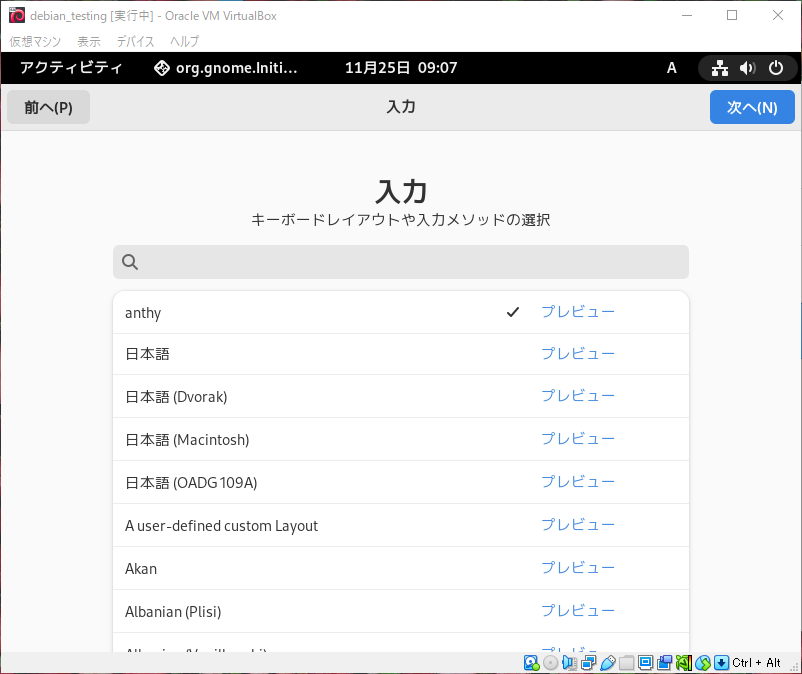
Task: Click the magnifier icon in the search box
Action: coord(130,262)
